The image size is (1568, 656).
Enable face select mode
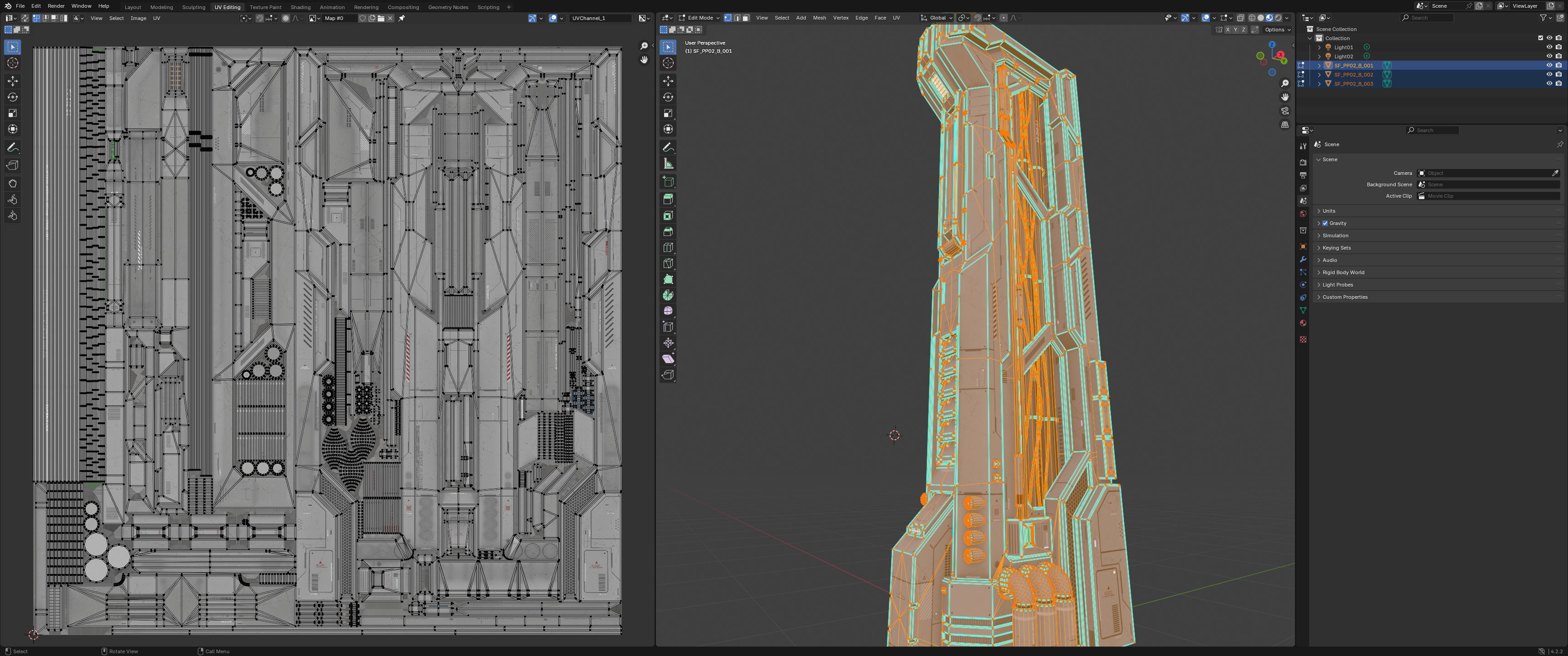click(746, 18)
